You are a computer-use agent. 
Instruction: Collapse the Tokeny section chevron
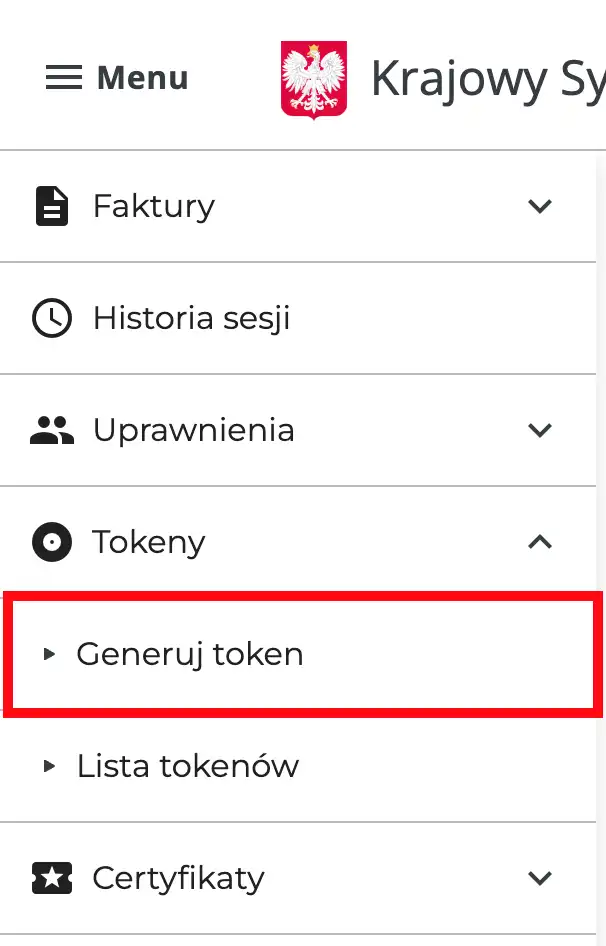540,542
